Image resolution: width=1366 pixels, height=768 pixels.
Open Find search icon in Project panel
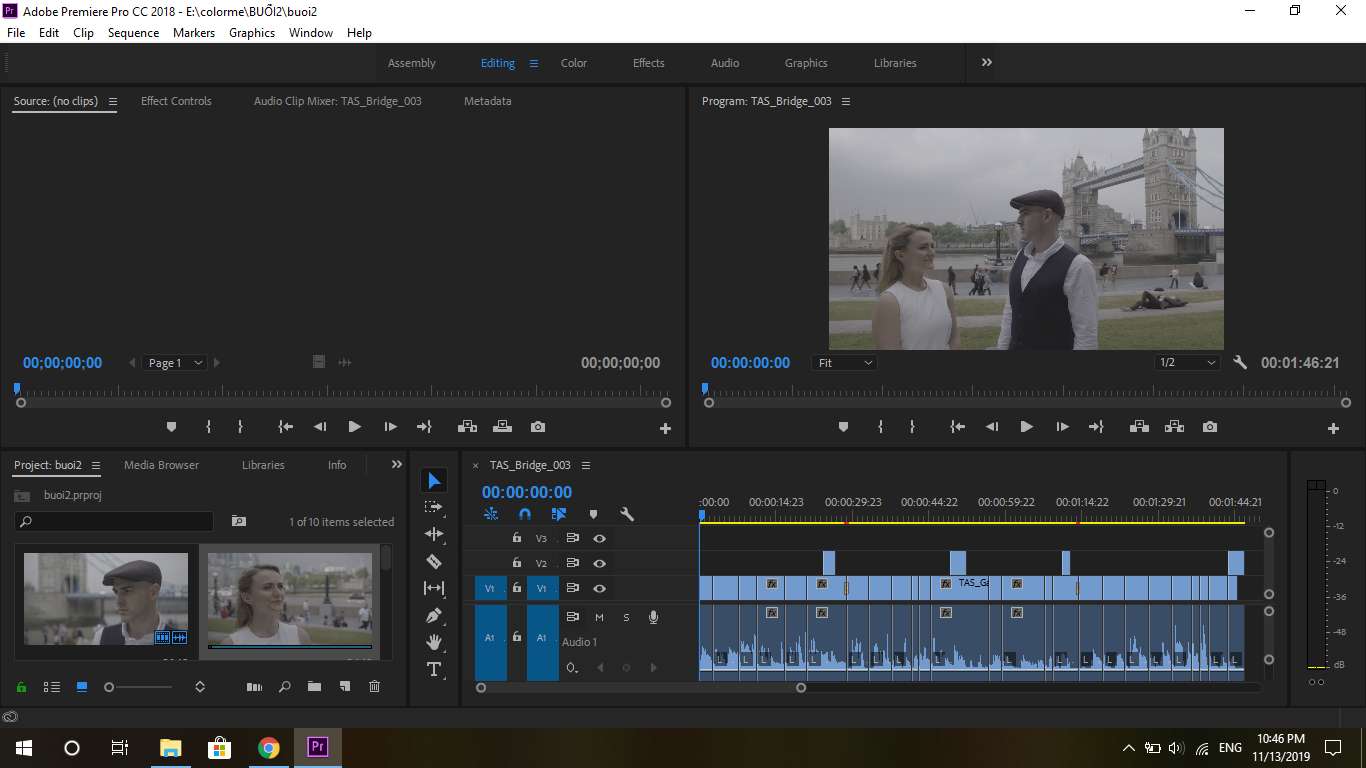(285, 687)
